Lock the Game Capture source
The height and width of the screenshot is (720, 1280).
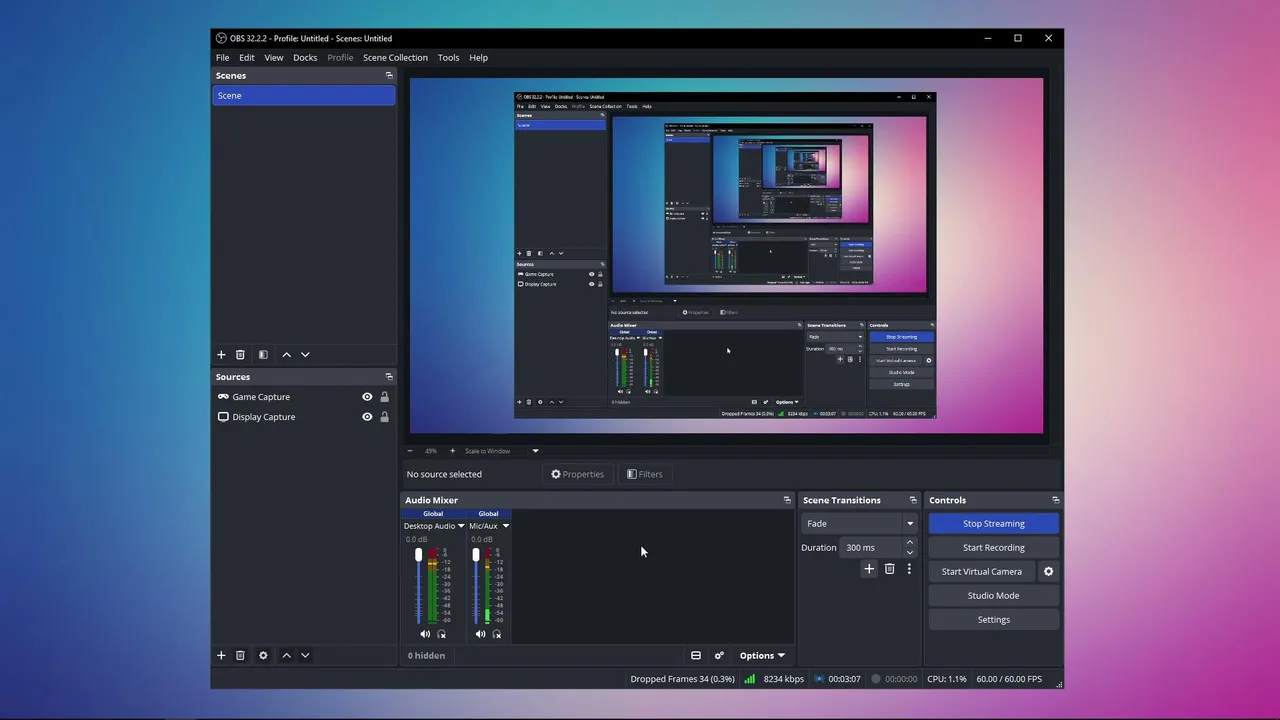tap(384, 397)
